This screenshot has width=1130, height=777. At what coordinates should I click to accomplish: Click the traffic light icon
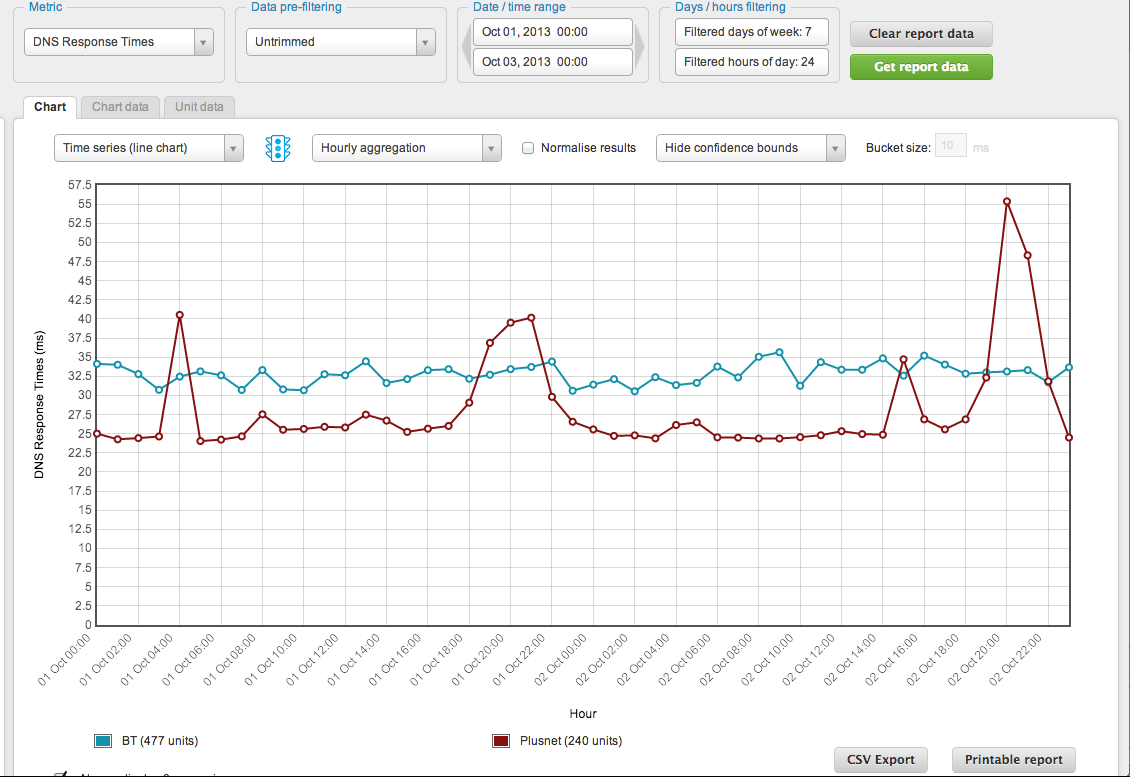[277, 148]
